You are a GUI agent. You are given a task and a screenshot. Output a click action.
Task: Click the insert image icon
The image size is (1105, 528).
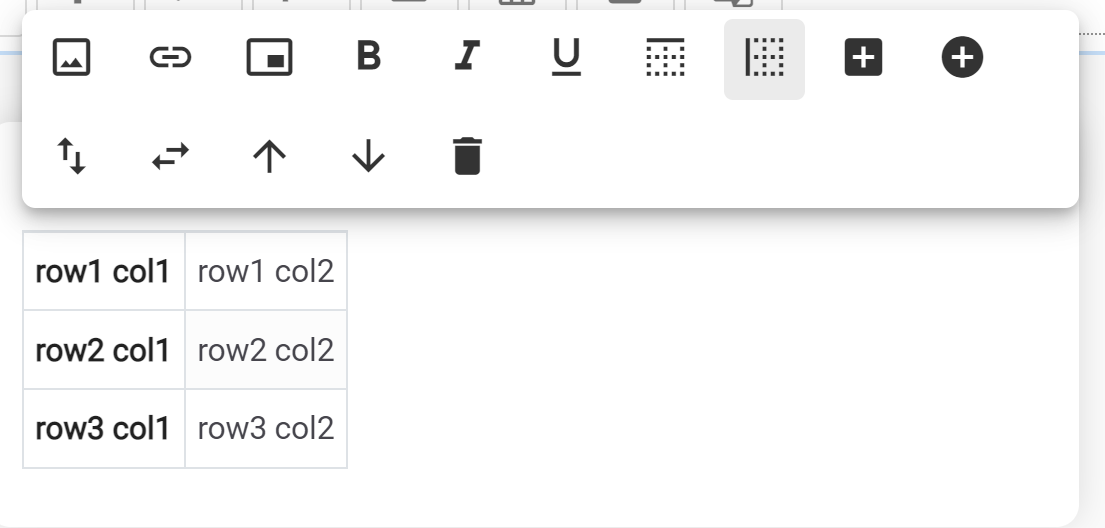(x=71, y=58)
